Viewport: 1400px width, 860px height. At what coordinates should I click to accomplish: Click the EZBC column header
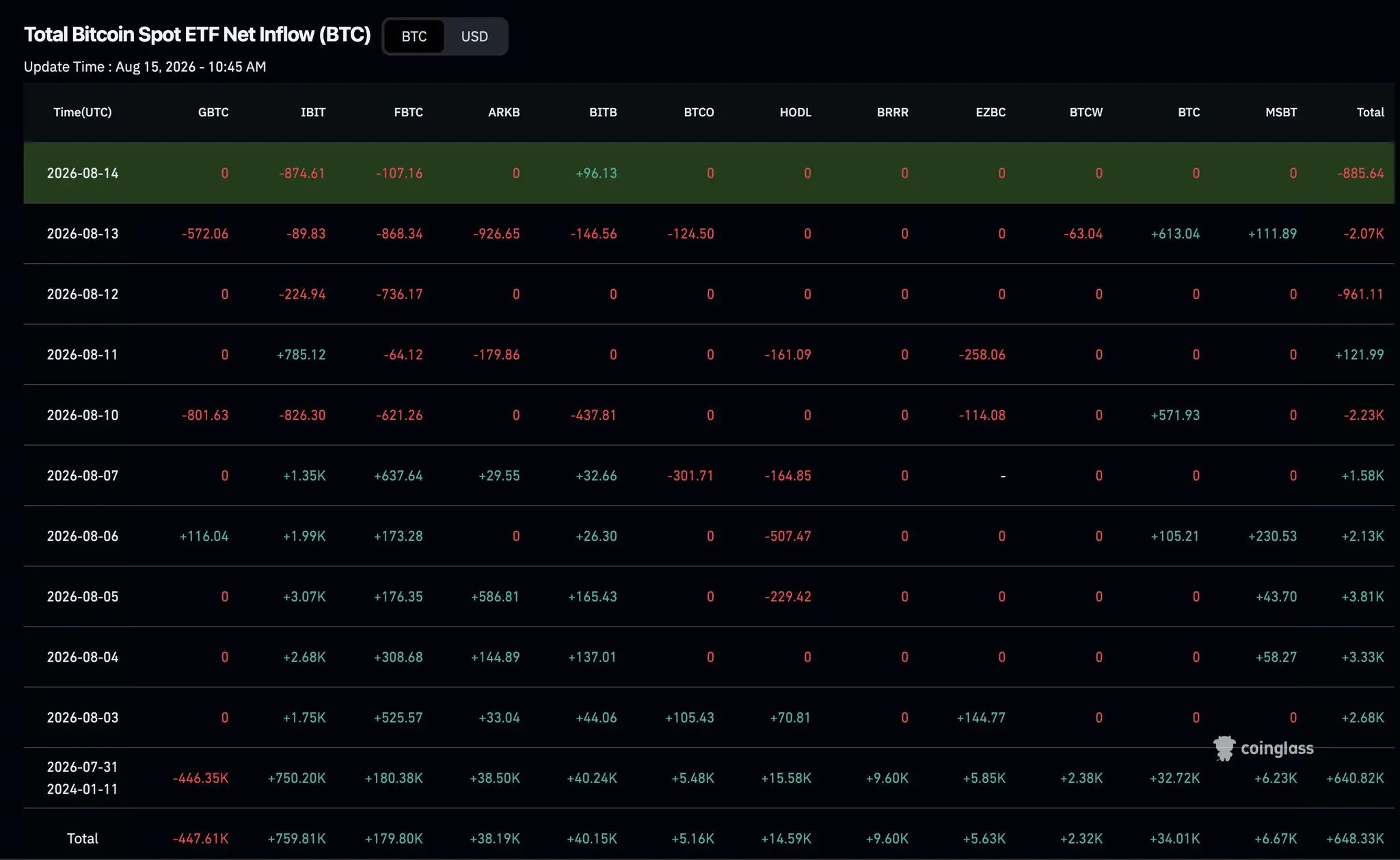tap(991, 112)
